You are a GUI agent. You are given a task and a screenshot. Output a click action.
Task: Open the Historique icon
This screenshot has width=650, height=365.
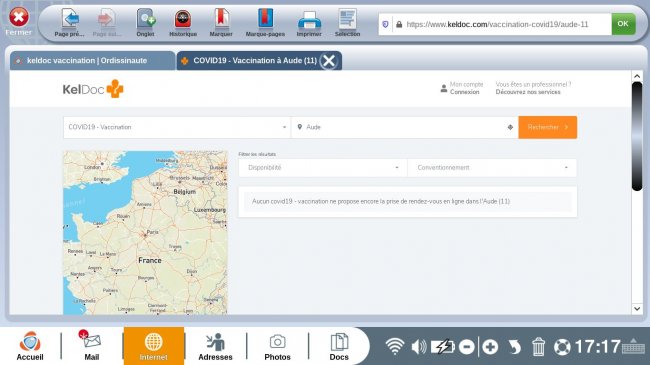click(183, 23)
